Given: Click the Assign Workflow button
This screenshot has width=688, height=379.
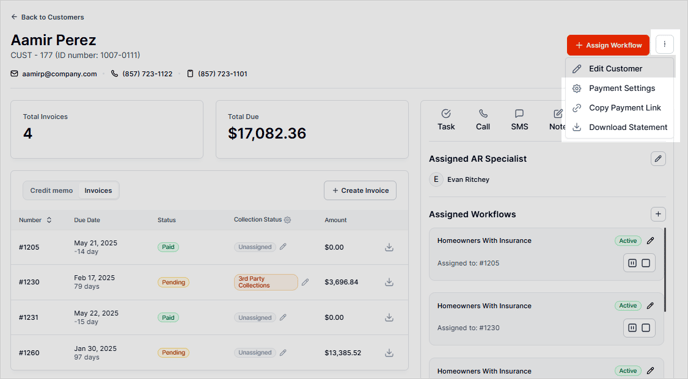Looking at the screenshot, I should pos(608,45).
